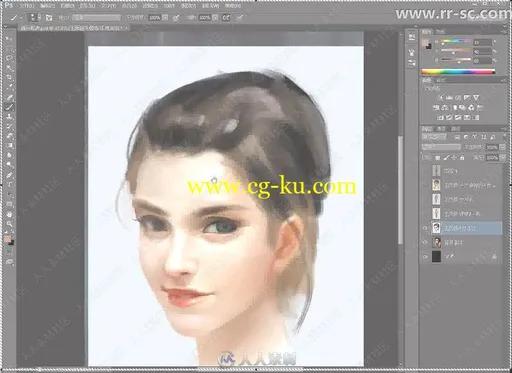The height and width of the screenshot is (373, 512).
Task: Select the Clone Stamp tool
Action: [x=9, y=117]
